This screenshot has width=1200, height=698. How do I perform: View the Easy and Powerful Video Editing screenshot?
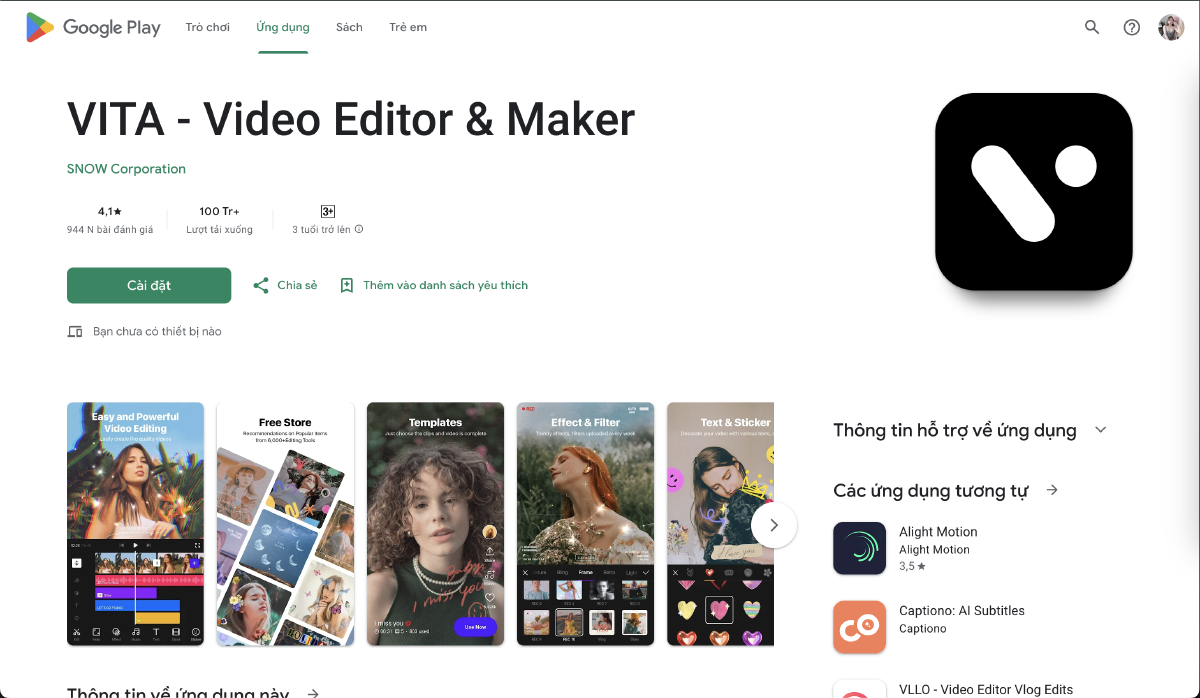[135, 524]
